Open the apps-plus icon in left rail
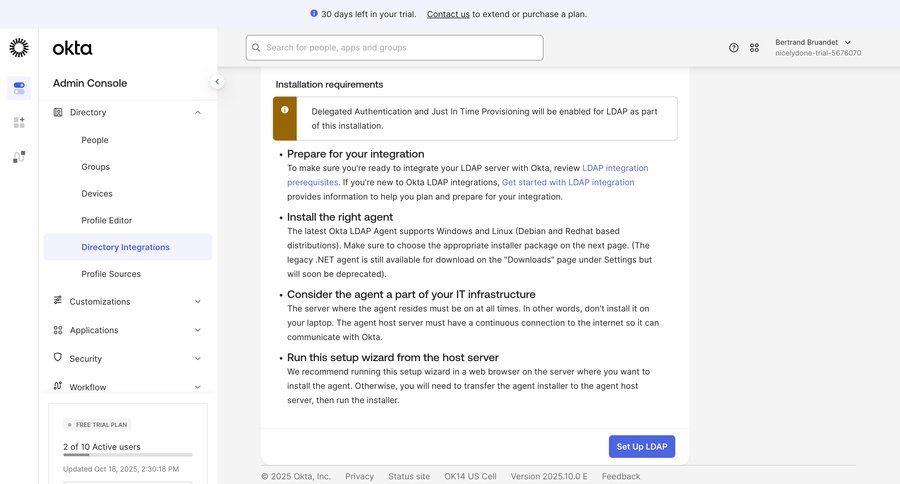 19,122
